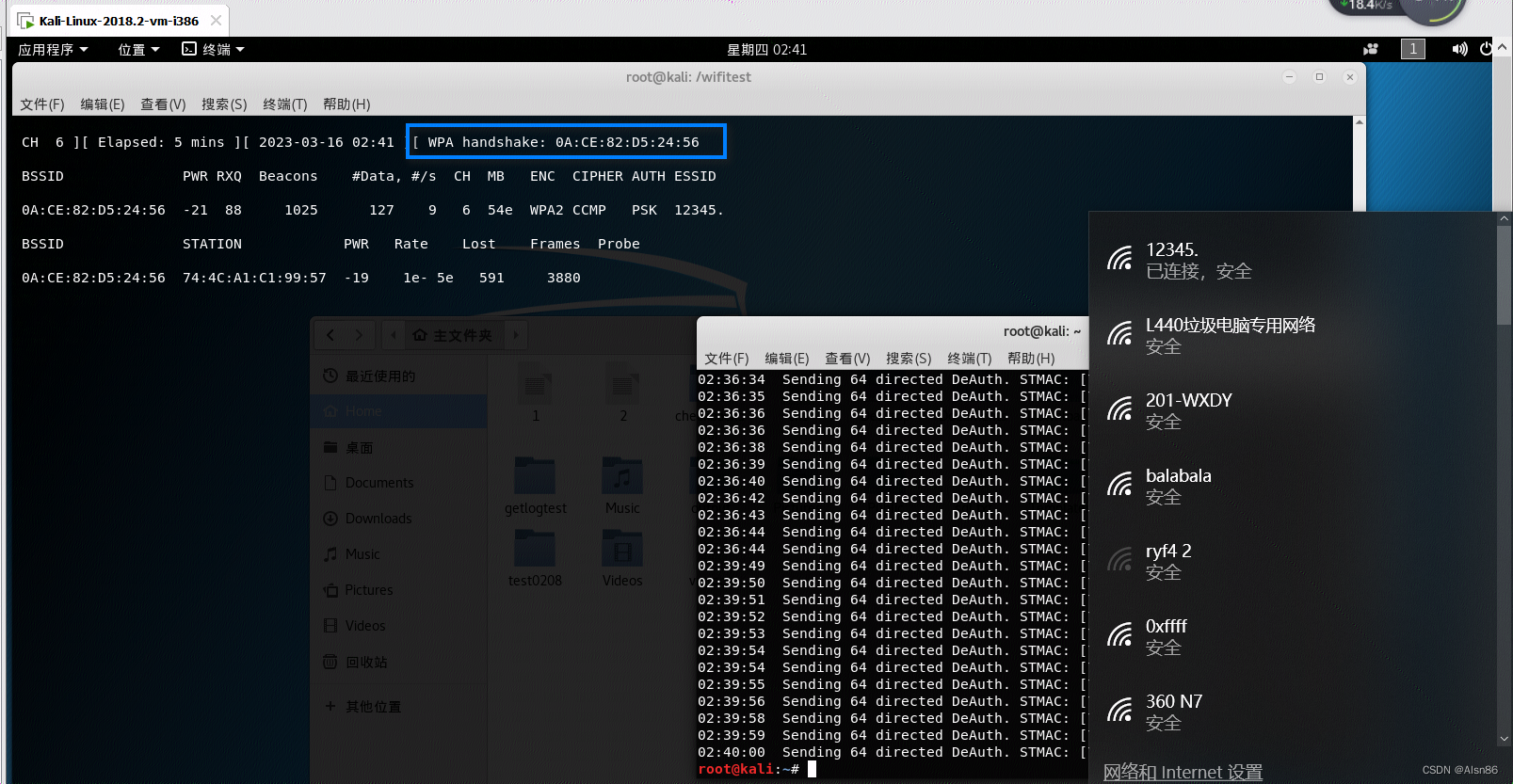The height and width of the screenshot is (784, 1513).
Task: Click the 星期四 02:41 clock
Action: click(766, 49)
